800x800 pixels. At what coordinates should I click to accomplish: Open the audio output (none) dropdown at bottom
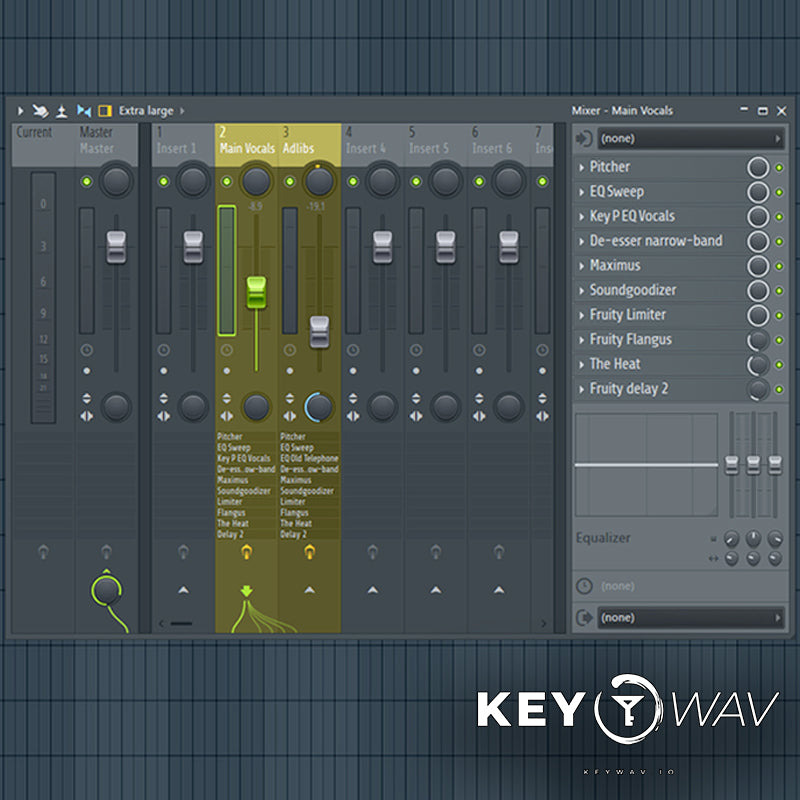coord(690,618)
